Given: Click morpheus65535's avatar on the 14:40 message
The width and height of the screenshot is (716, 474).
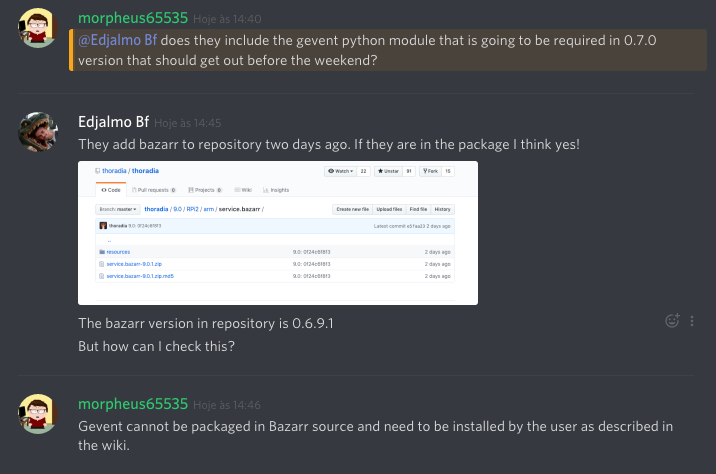Looking at the screenshot, I should (38, 27).
